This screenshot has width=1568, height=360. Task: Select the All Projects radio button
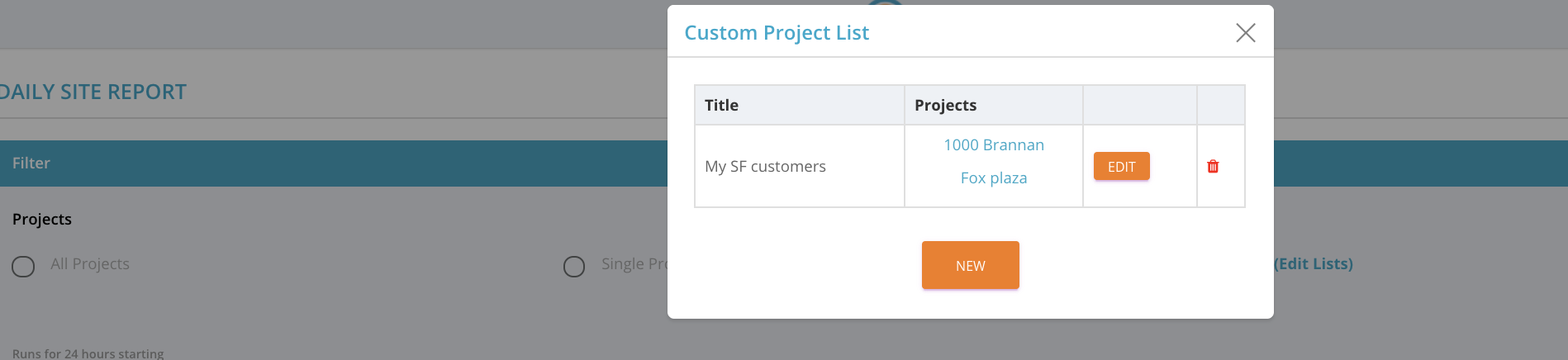point(23,266)
